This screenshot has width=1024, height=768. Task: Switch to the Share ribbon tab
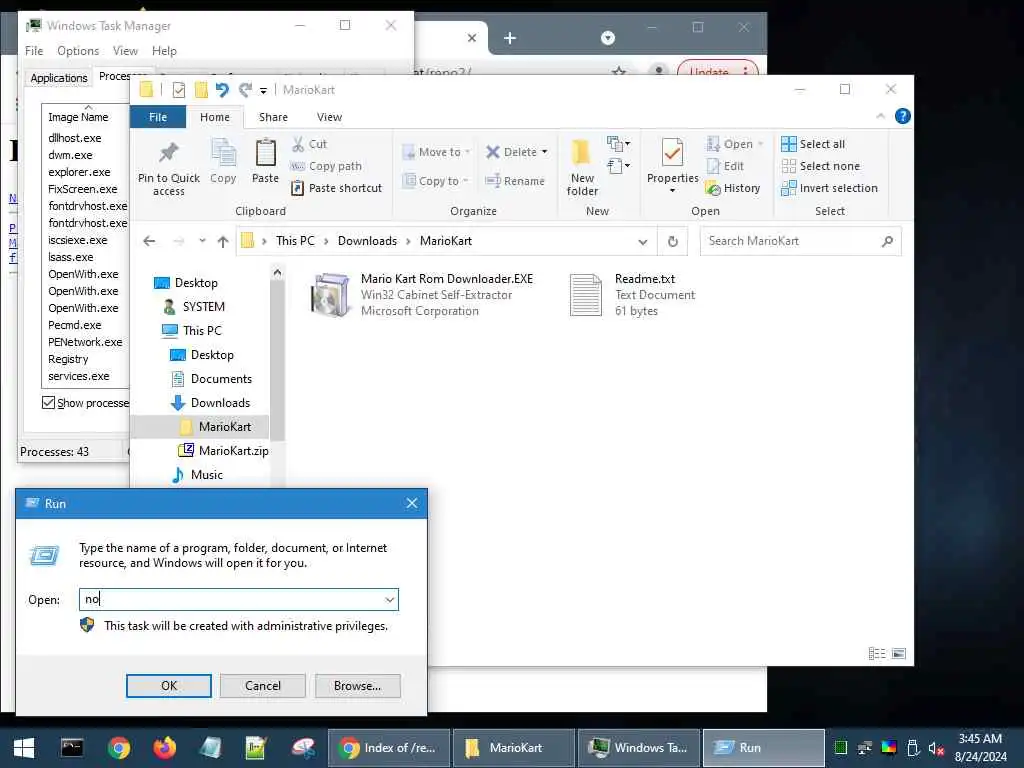pyautogui.click(x=273, y=117)
